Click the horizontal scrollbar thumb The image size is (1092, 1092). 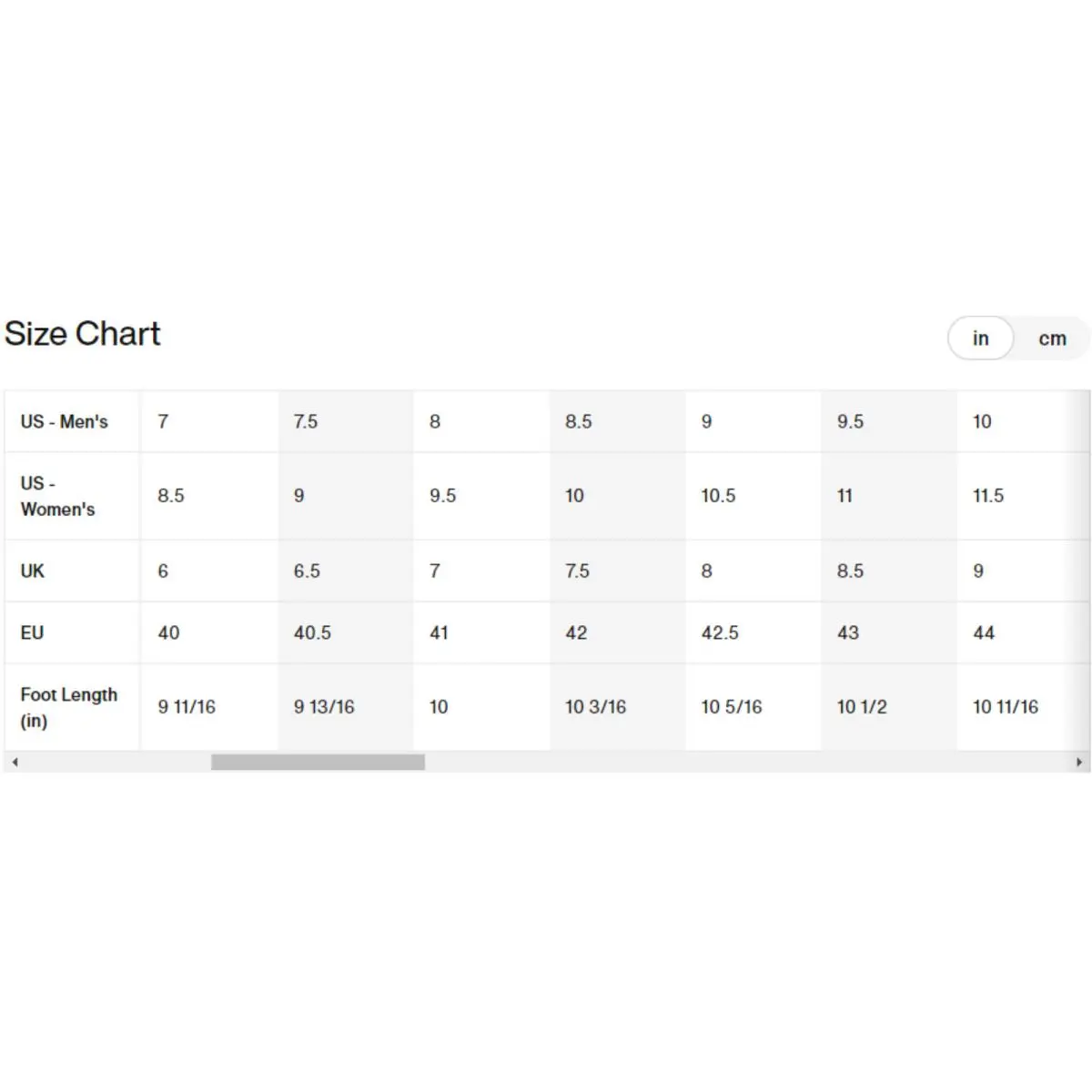318,763
